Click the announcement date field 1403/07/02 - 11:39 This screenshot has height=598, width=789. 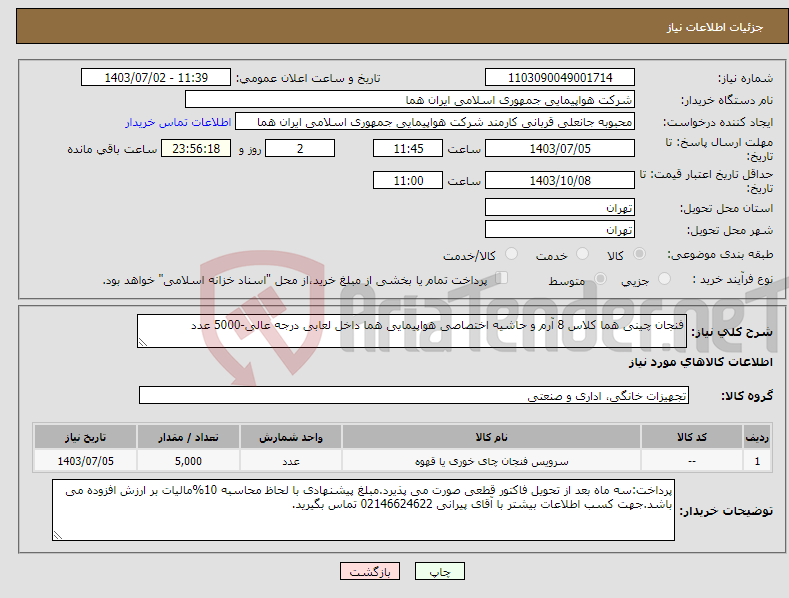tap(155, 78)
